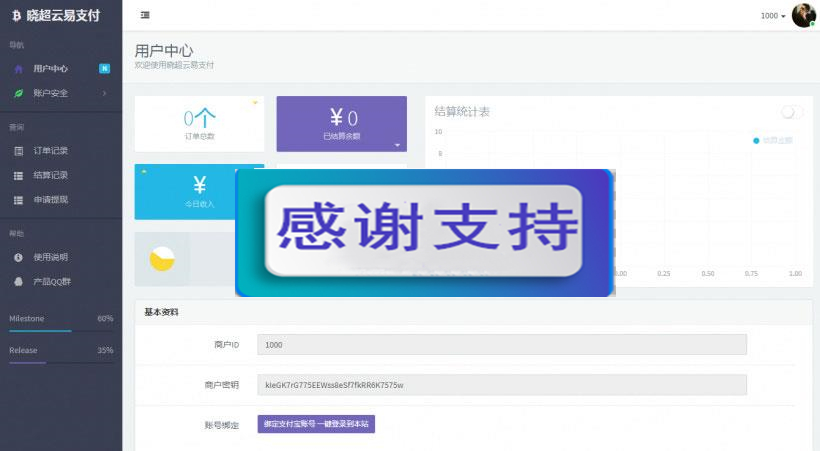Image resolution: width=820 pixels, height=451 pixels.
Task: Expand the 账户安全 submenu chevron
Action: (x=104, y=93)
